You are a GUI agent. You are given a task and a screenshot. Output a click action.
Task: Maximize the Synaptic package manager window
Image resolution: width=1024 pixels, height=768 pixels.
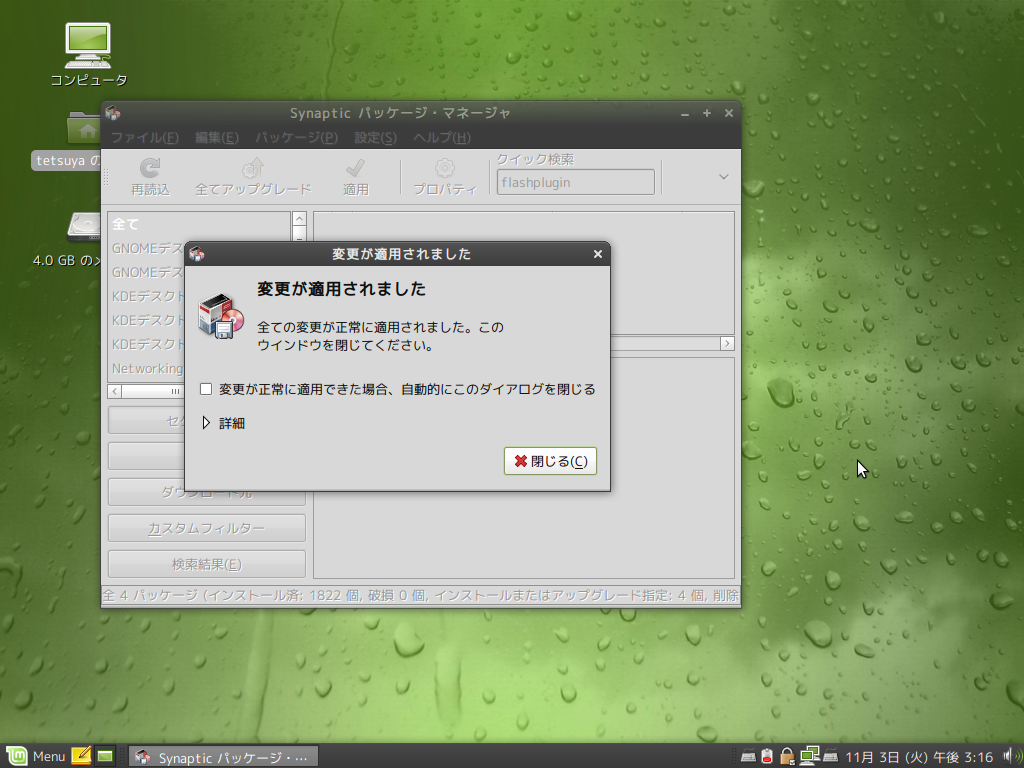click(707, 114)
